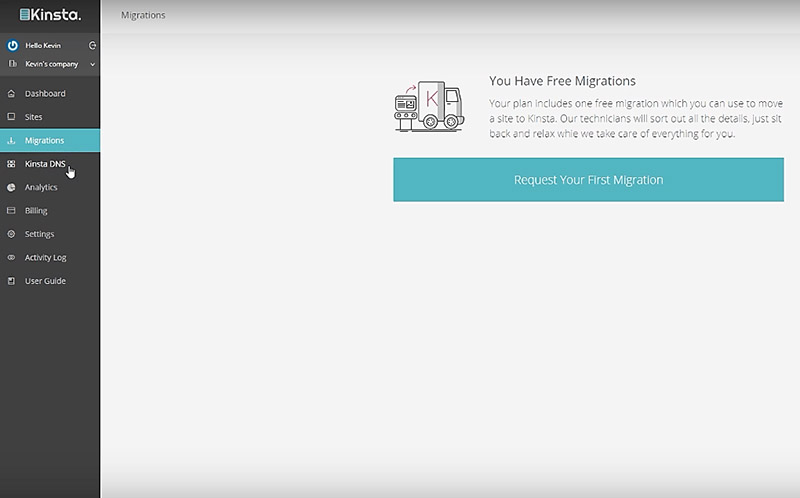Click the Analytics pie chart icon
Screen dimensions: 800x498
[11, 187]
